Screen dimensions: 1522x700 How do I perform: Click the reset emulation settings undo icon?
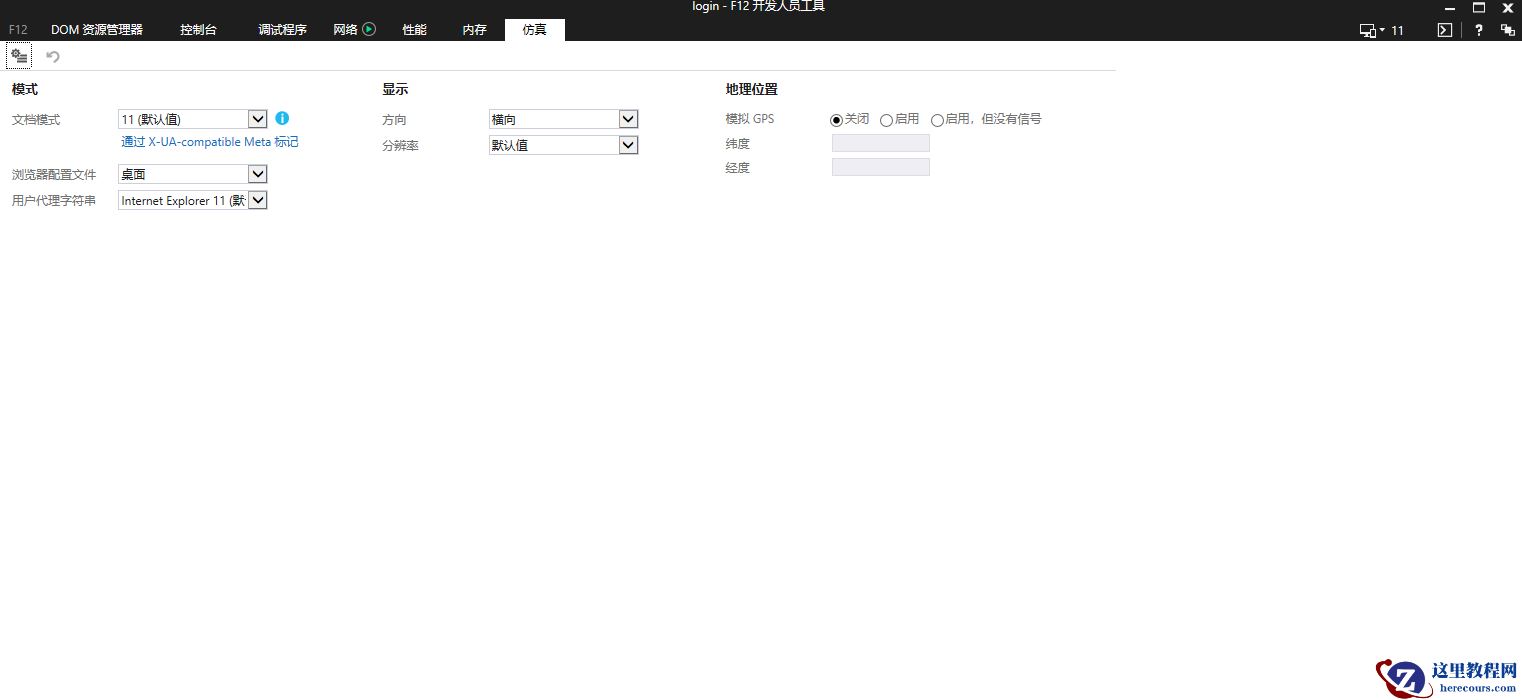click(x=51, y=56)
